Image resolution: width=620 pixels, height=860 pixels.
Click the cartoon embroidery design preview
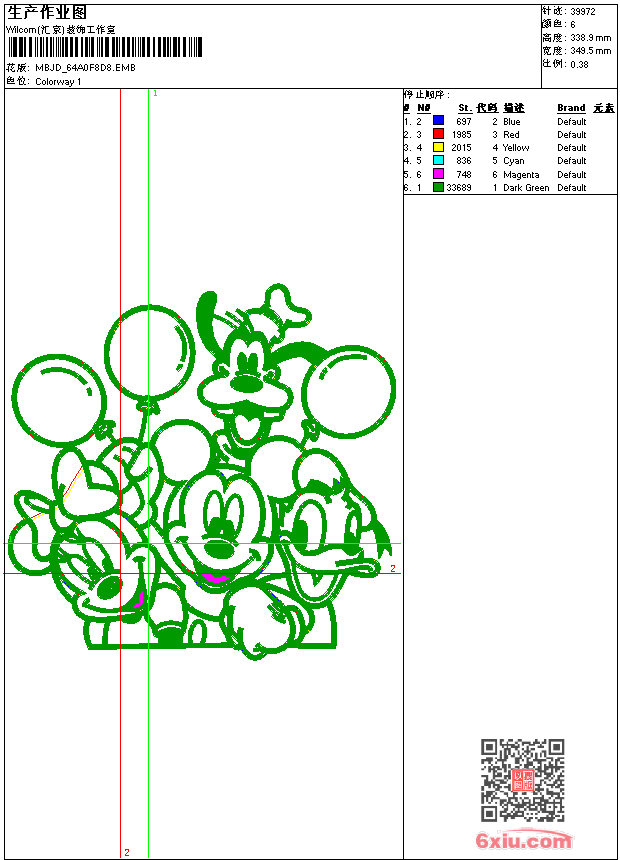pyautogui.click(x=202, y=472)
